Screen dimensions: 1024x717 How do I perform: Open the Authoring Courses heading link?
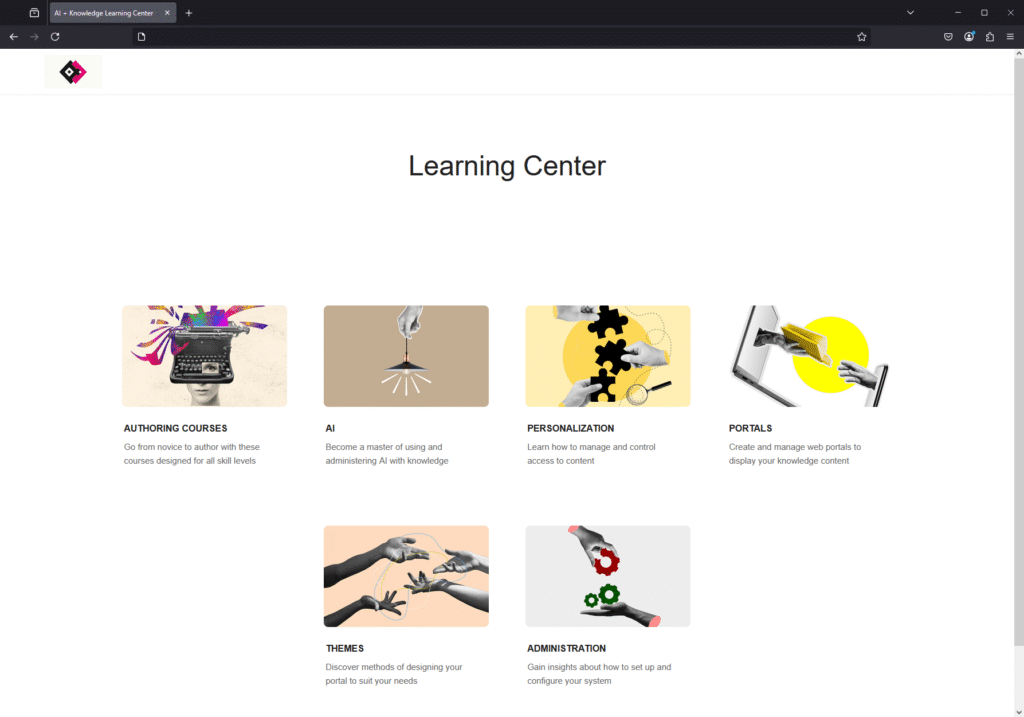coord(176,428)
